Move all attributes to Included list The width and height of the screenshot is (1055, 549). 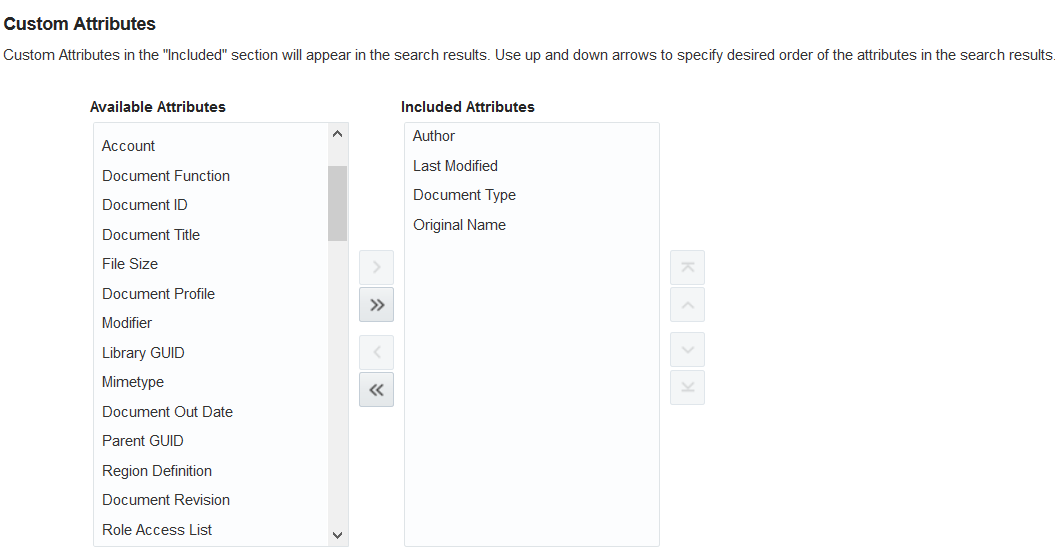pos(376,305)
